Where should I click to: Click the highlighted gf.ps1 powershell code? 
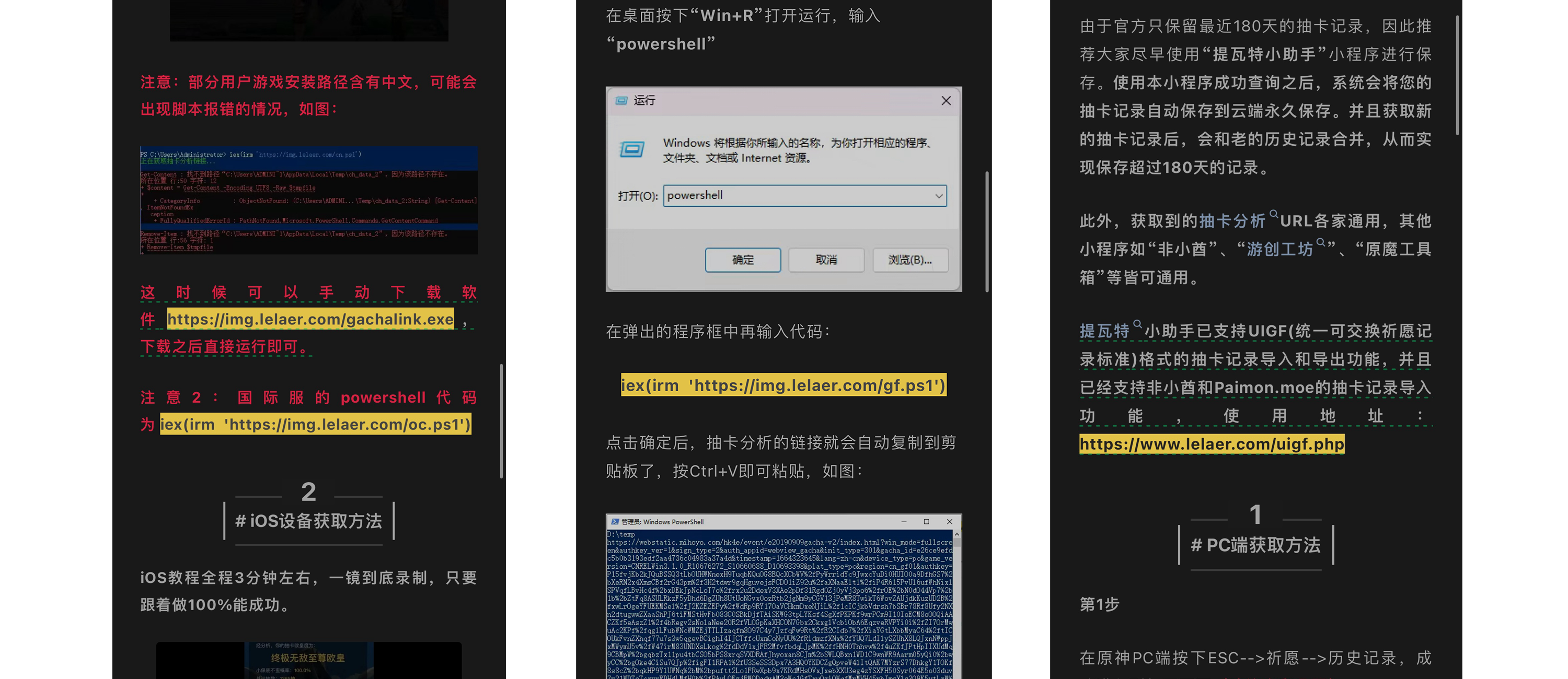tap(783, 385)
